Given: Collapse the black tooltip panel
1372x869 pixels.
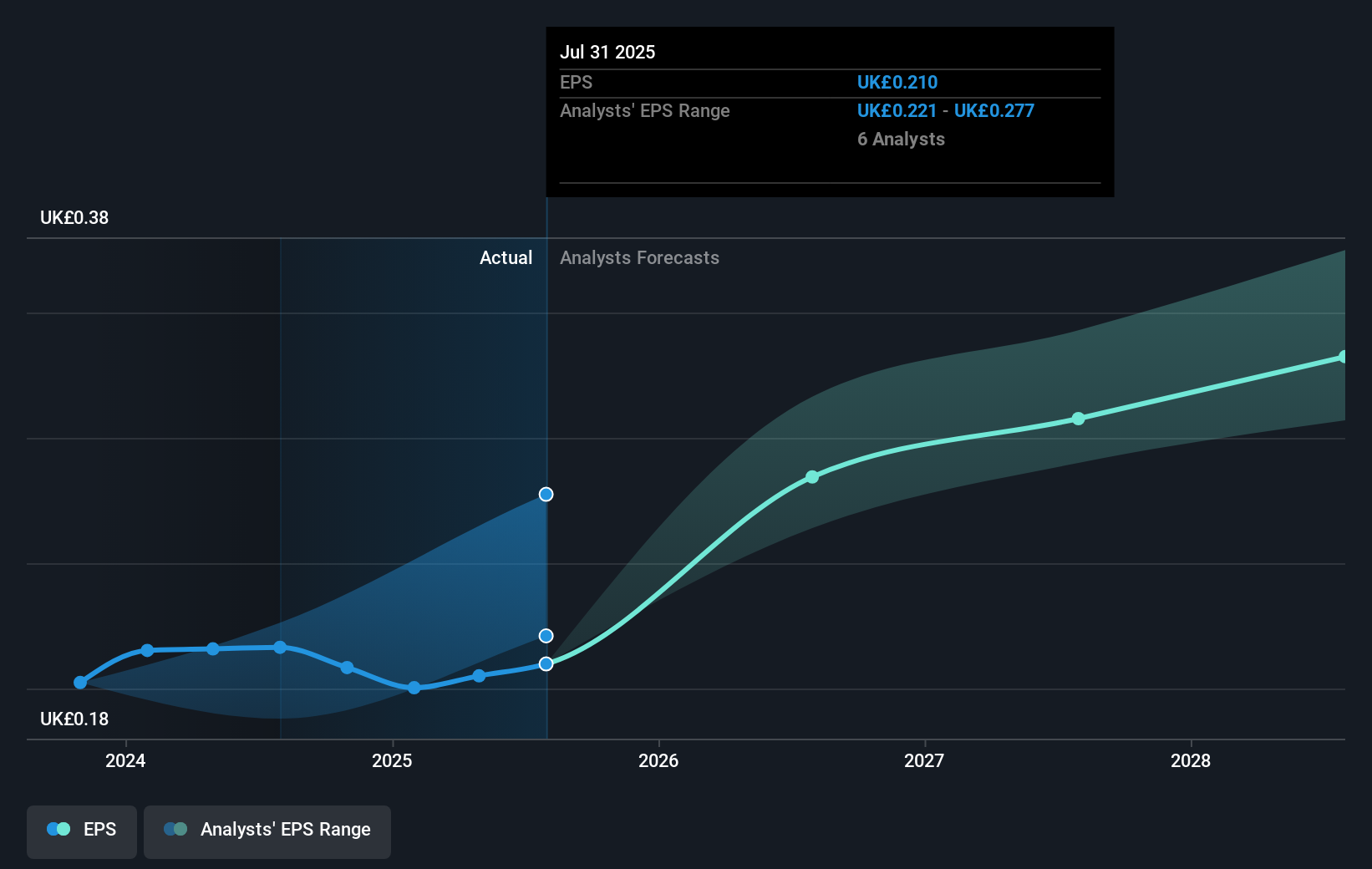Looking at the screenshot, I should tap(829, 112).
